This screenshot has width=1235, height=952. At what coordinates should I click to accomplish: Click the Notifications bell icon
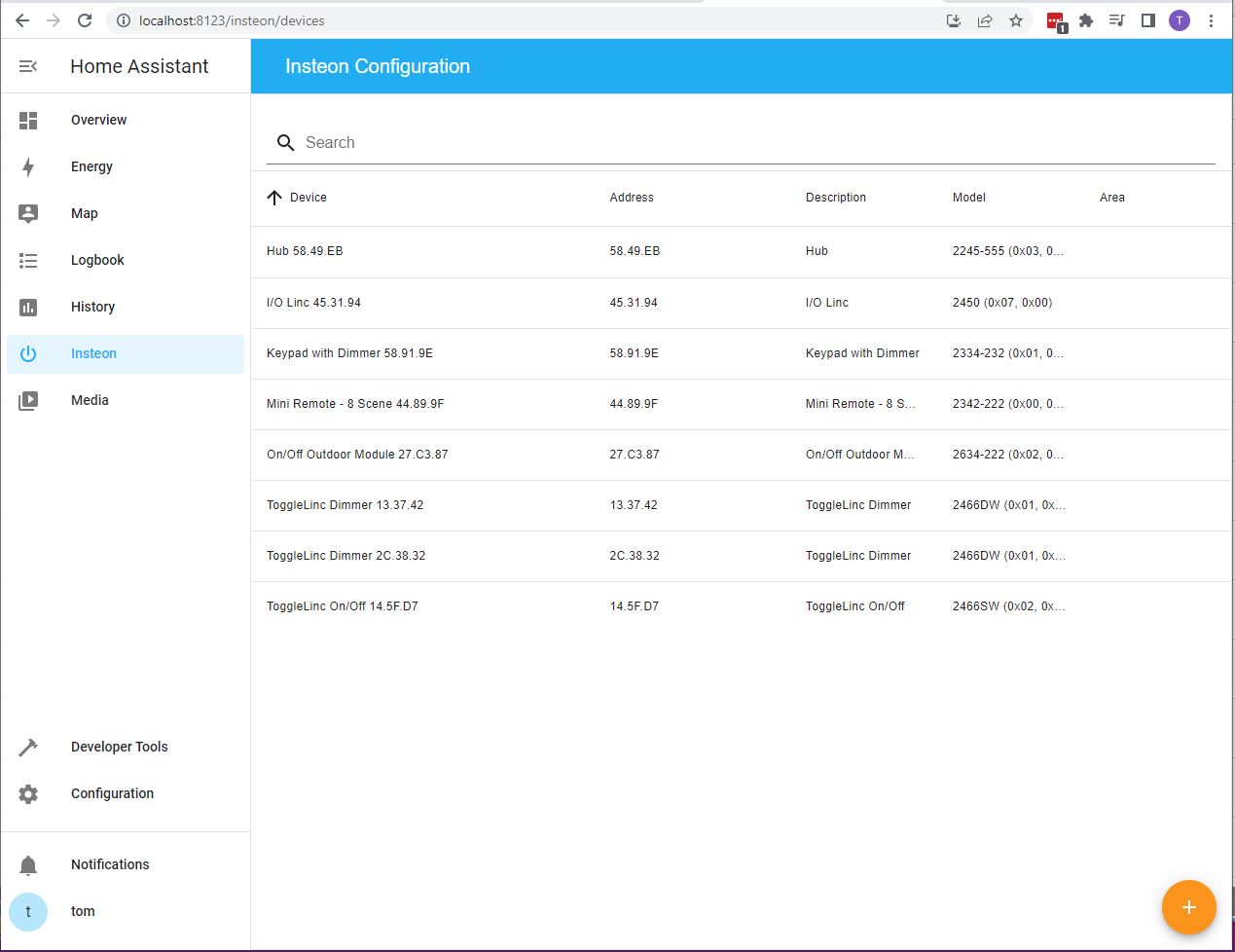click(27, 864)
